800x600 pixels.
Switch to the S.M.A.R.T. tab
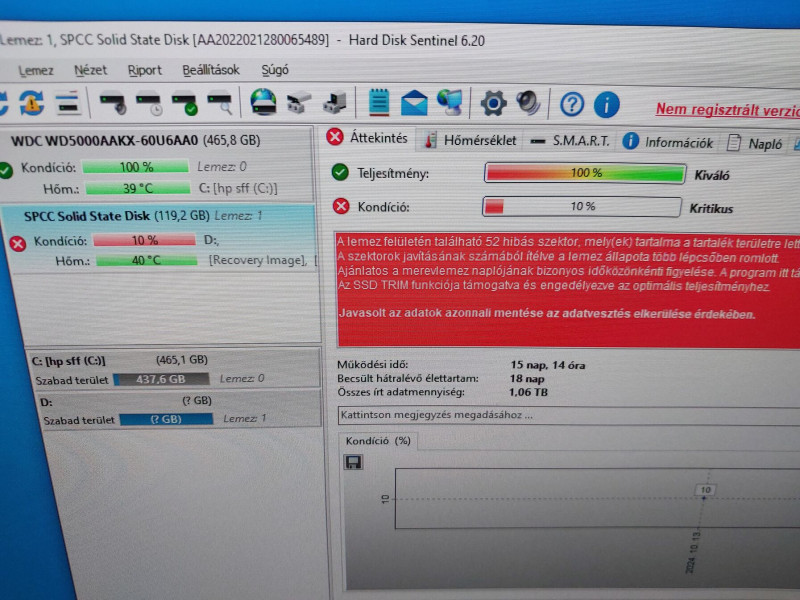coord(570,141)
